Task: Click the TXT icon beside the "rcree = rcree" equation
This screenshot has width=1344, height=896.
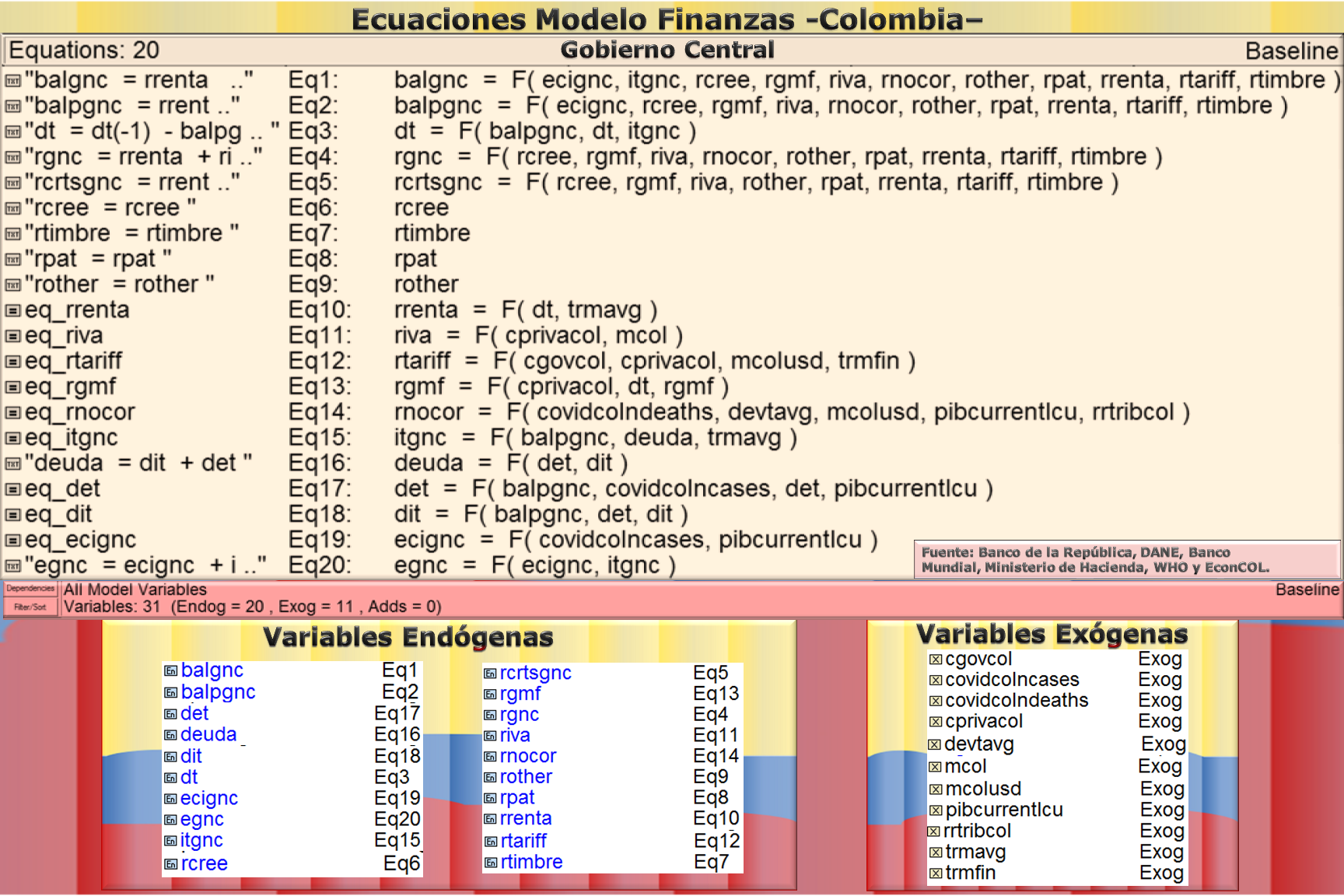Action: coord(12,208)
